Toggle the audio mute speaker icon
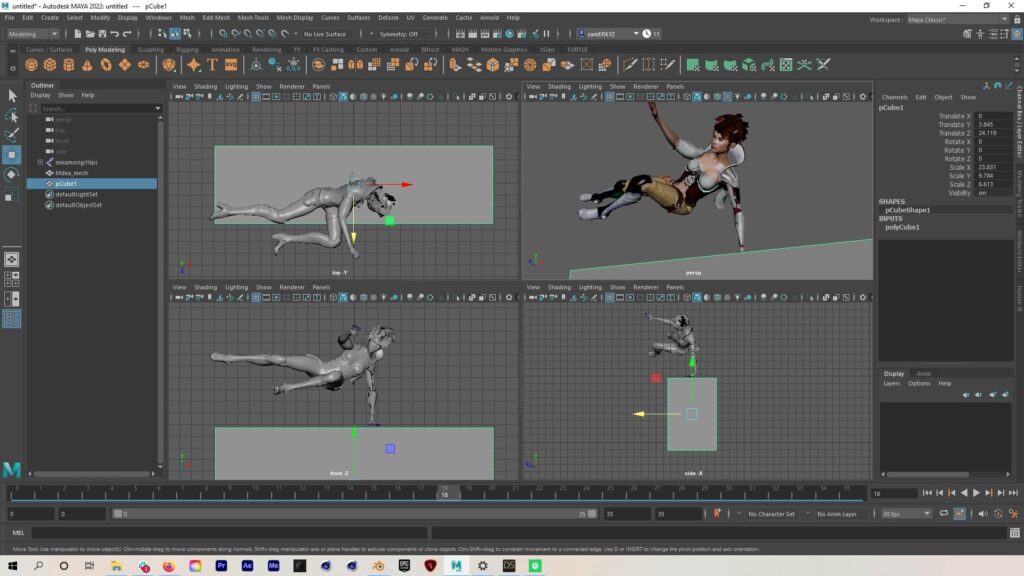The width and height of the screenshot is (1024, 576). (x=983, y=514)
